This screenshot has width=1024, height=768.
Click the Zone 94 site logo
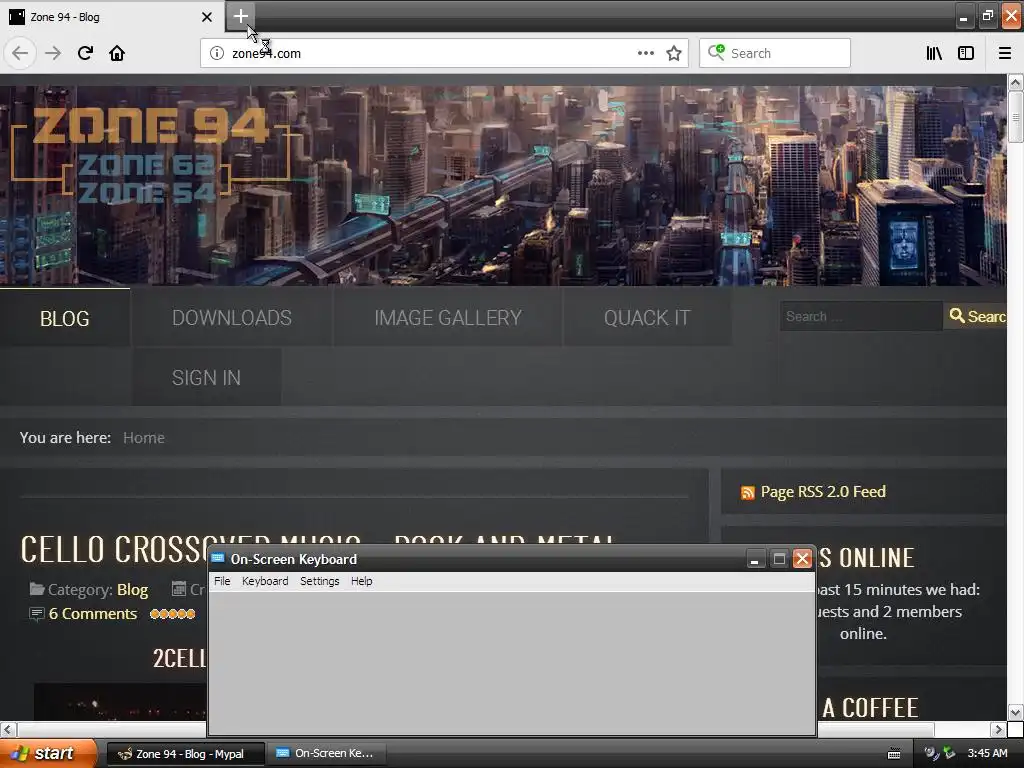tap(150, 154)
